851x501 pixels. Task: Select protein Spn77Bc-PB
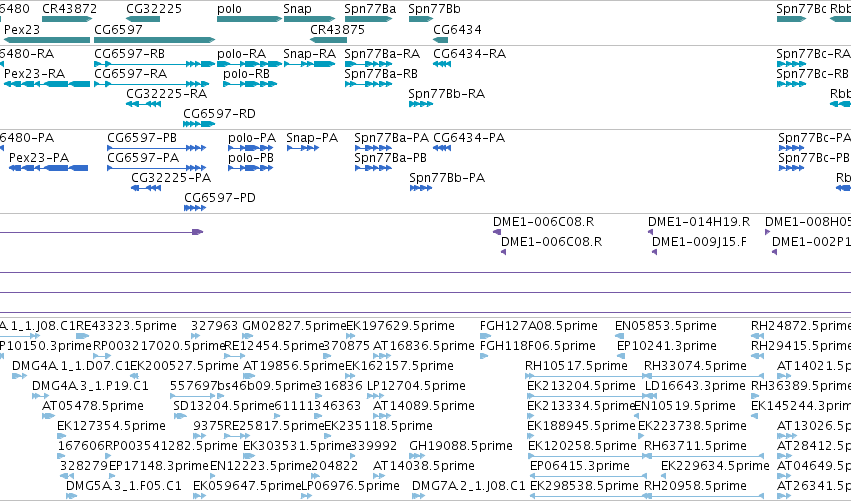791,168
